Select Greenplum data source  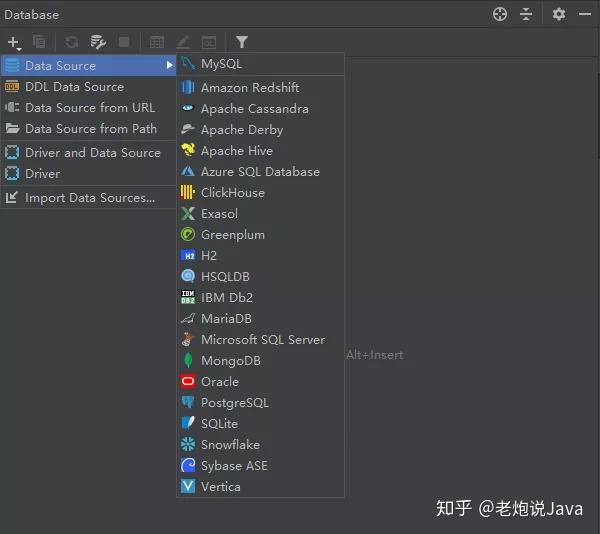coord(260,234)
